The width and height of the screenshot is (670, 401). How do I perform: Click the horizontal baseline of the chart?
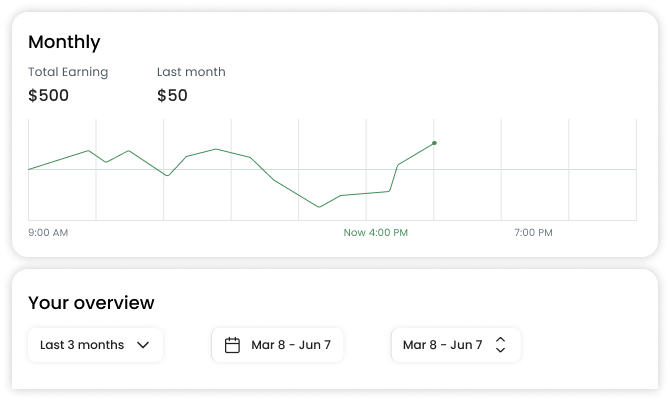tap(332, 169)
